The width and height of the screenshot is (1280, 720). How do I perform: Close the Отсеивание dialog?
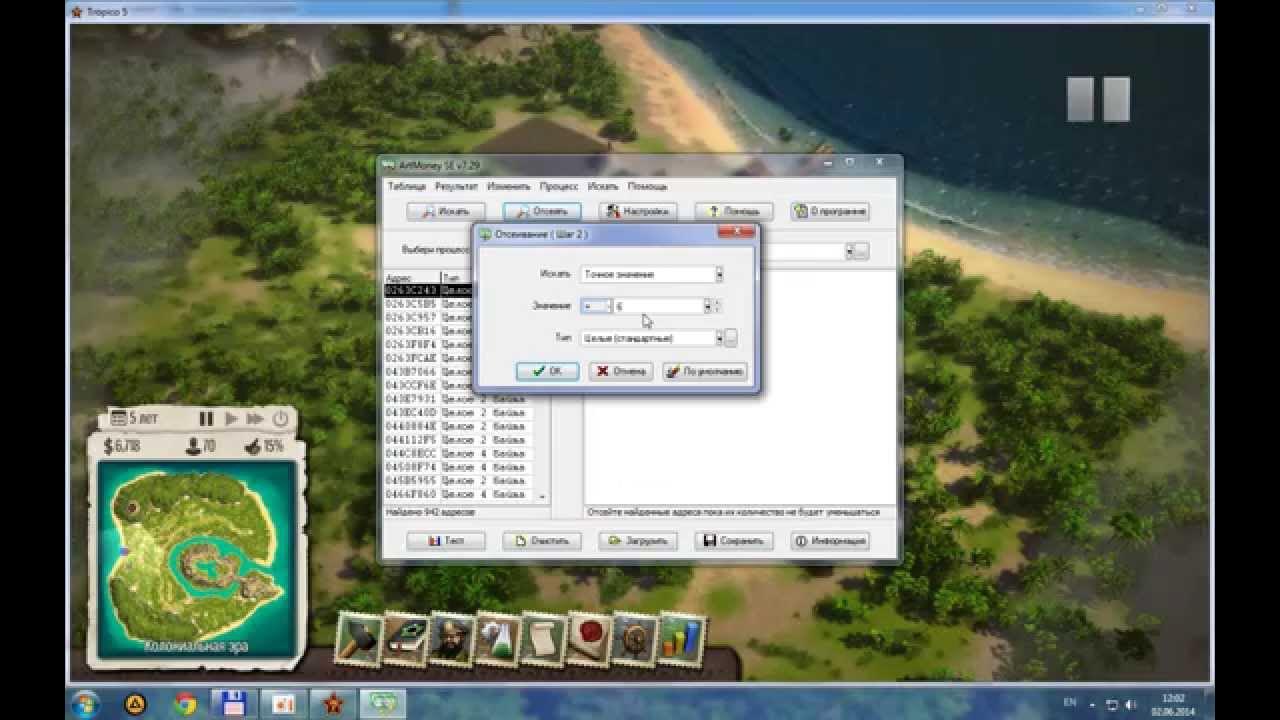[736, 233]
